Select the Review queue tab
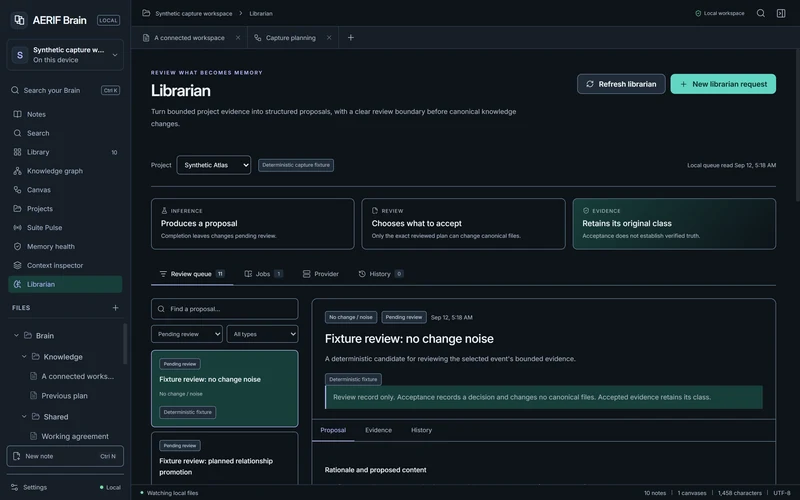This screenshot has width=800, height=500. coord(192,274)
